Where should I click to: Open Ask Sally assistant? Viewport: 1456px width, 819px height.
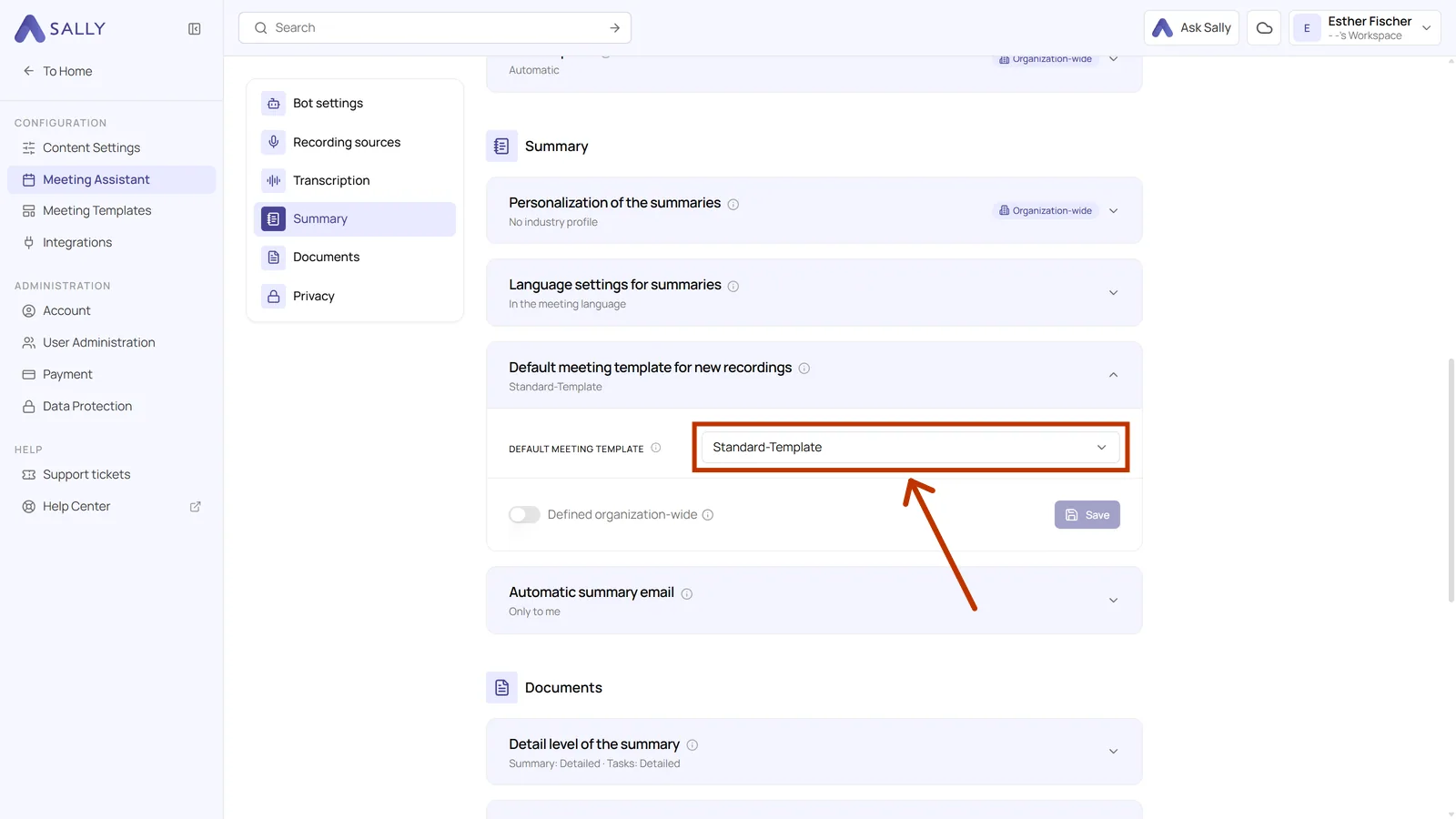point(1191,28)
